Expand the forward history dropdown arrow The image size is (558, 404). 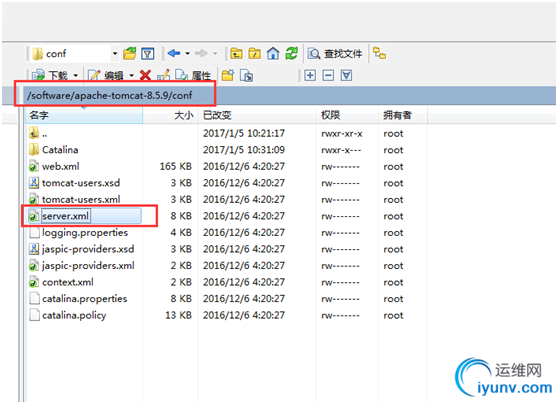(215, 54)
